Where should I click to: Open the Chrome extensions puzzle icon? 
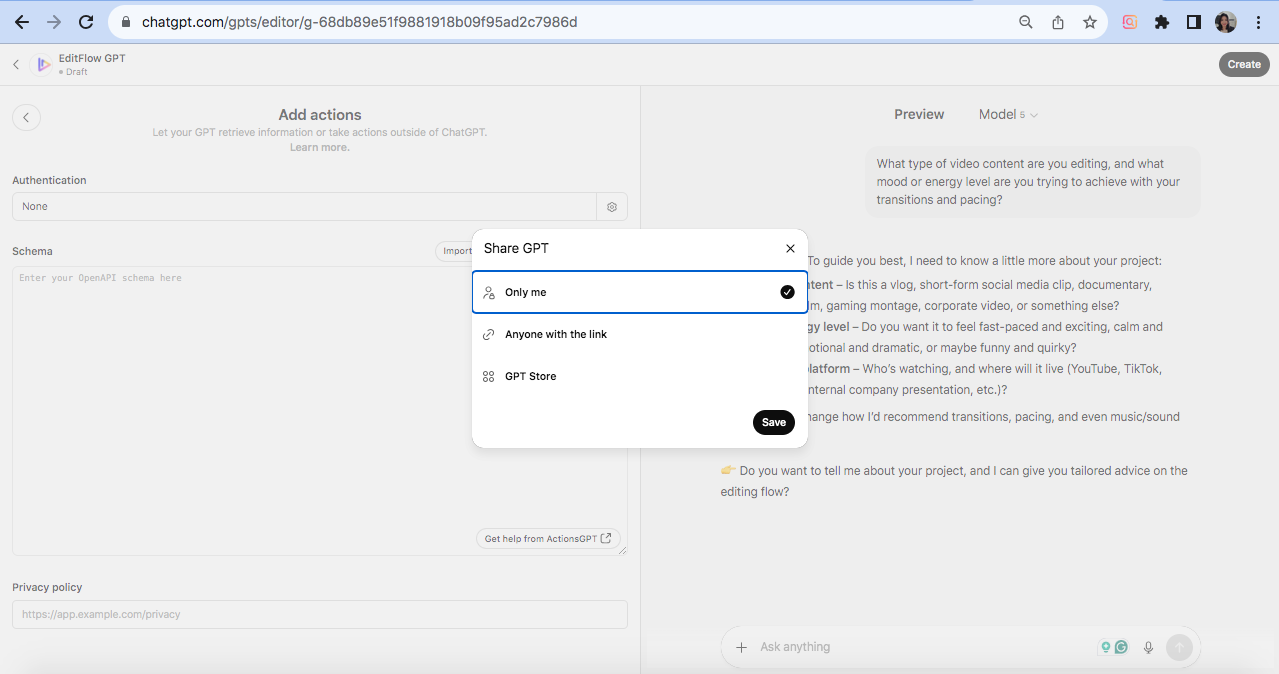[1161, 22]
